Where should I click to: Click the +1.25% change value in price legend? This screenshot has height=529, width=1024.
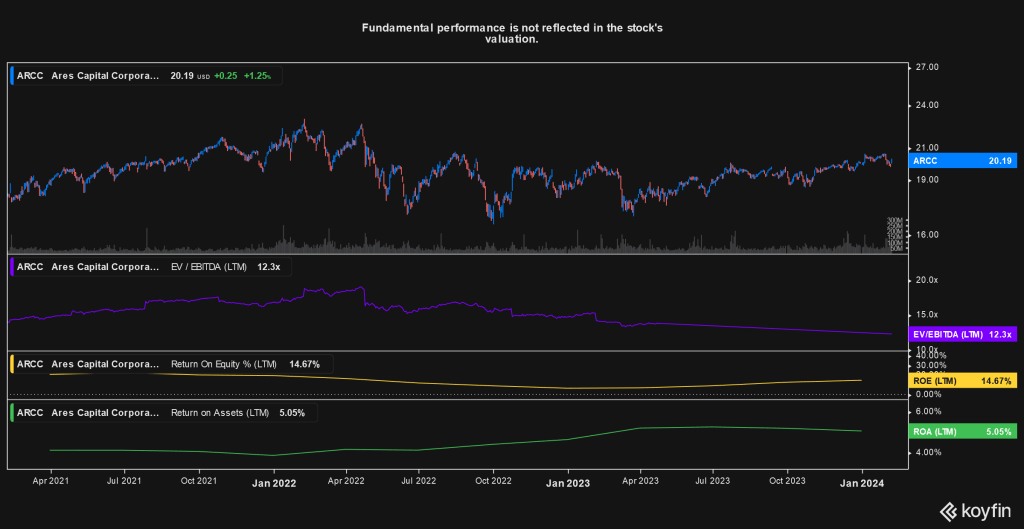point(264,75)
